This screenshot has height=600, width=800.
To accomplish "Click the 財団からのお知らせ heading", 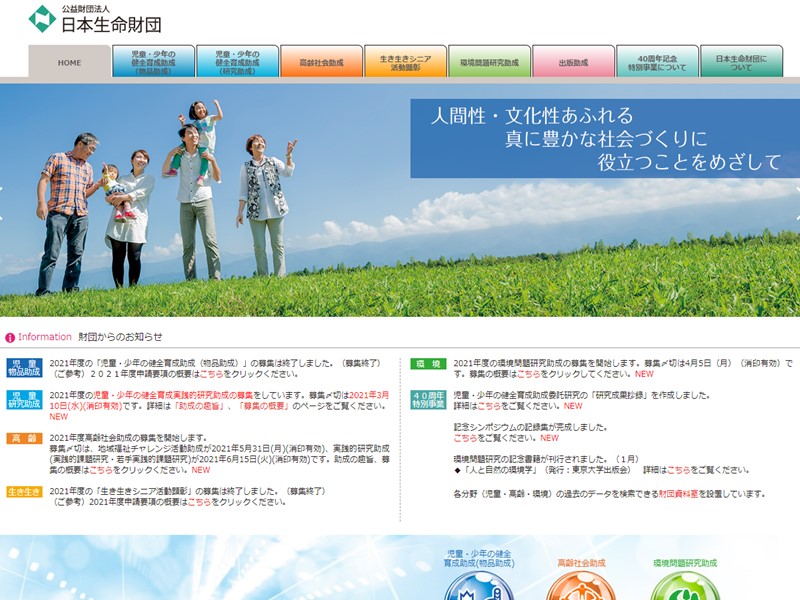I will 120,337.
